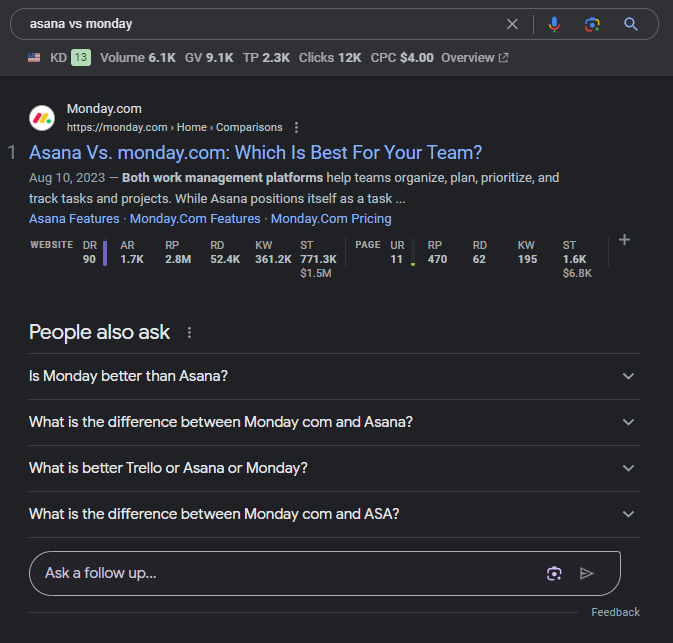Image resolution: width=673 pixels, height=643 pixels.
Task: Open the three-dot menu beside monday.com URL
Action: 296,127
